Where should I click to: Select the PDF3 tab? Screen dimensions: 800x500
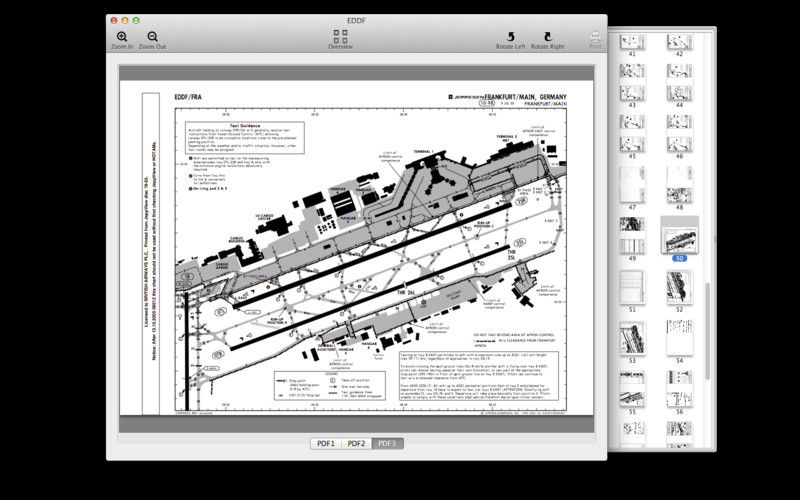(x=387, y=443)
